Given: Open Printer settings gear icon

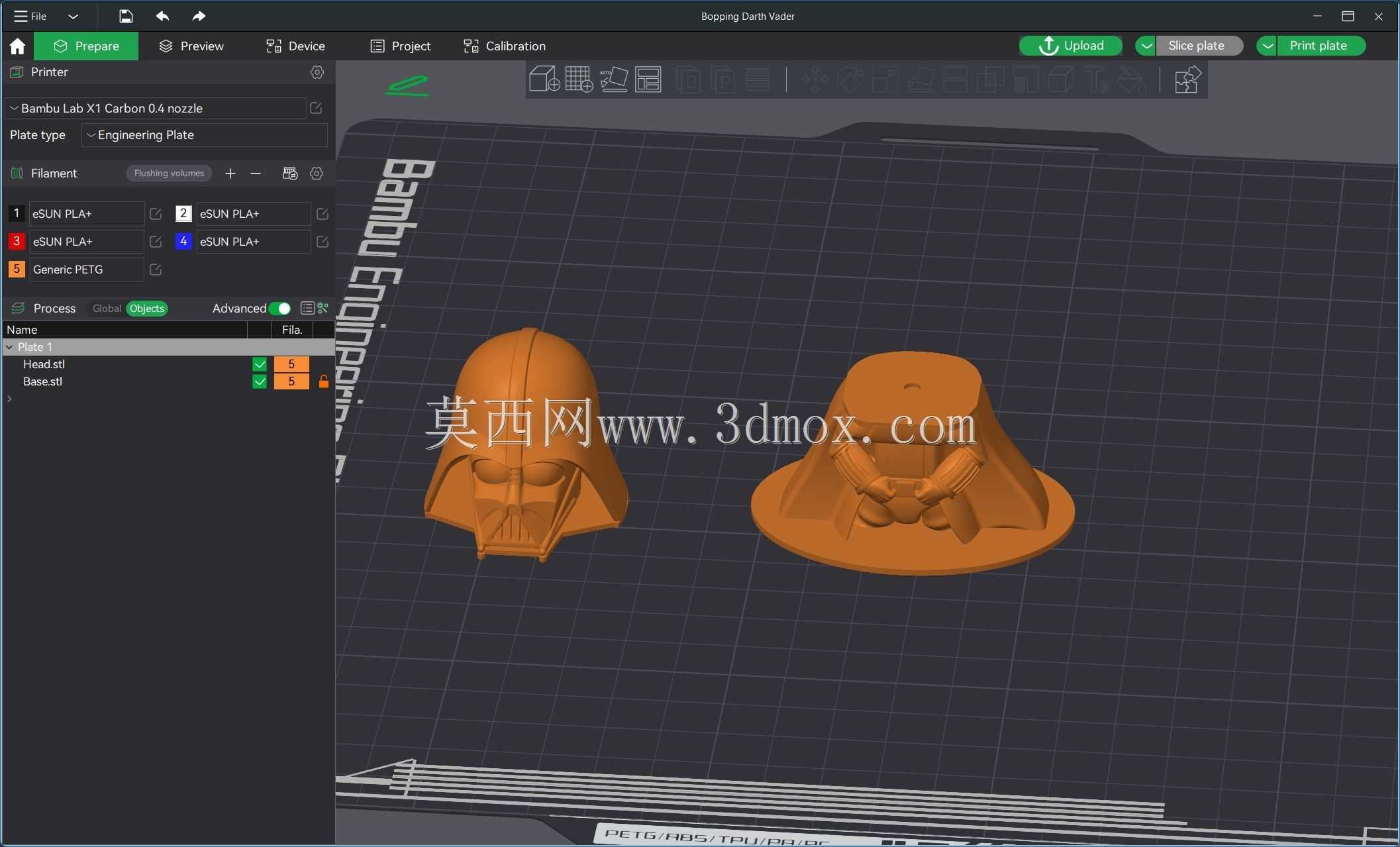Looking at the screenshot, I should (317, 72).
